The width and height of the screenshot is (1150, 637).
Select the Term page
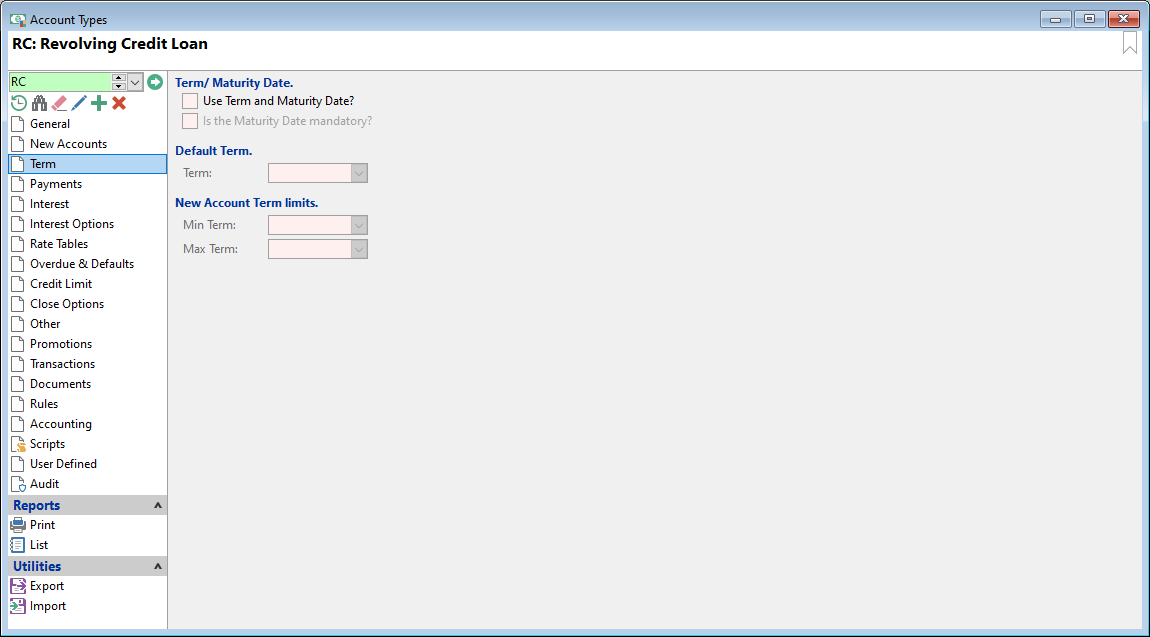point(88,164)
